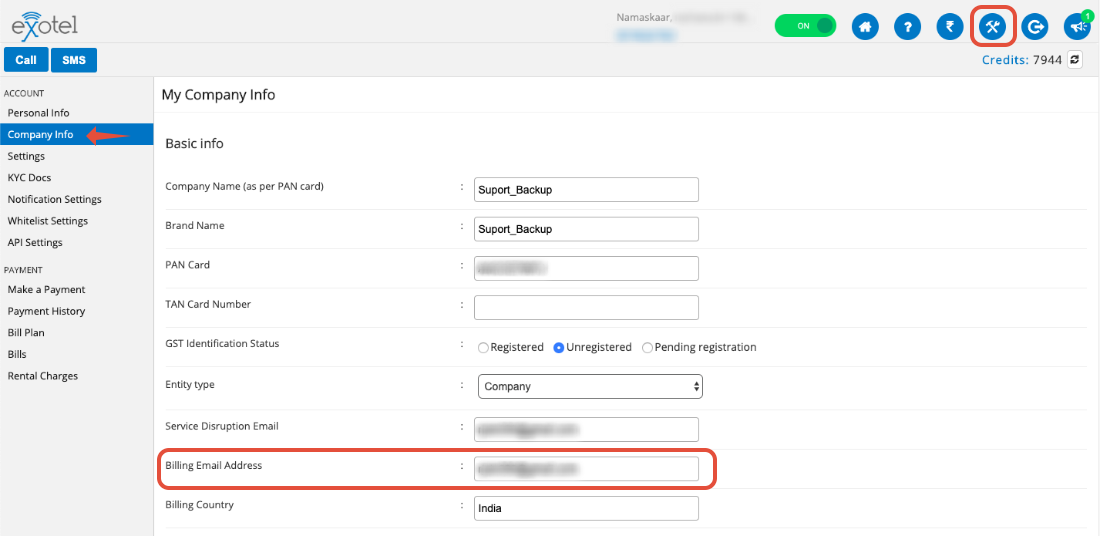The width and height of the screenshot is (1100, 536).
Task: View Rental Charges
Action: (43, 376)
